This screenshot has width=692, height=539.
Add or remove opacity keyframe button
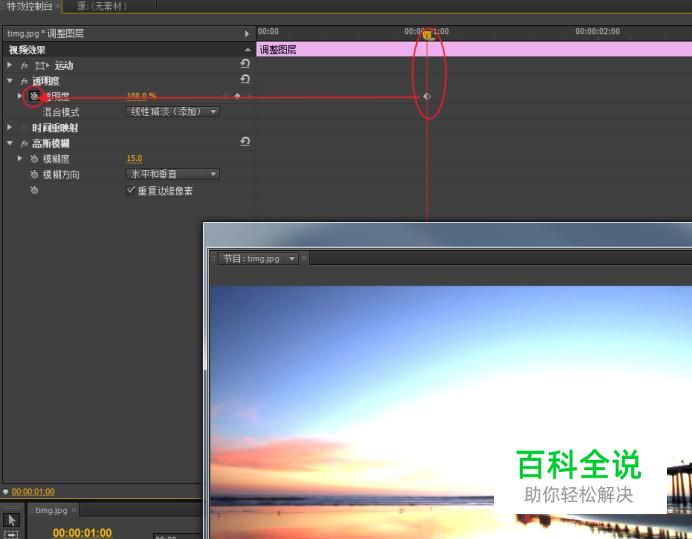[x=237, y=96]
